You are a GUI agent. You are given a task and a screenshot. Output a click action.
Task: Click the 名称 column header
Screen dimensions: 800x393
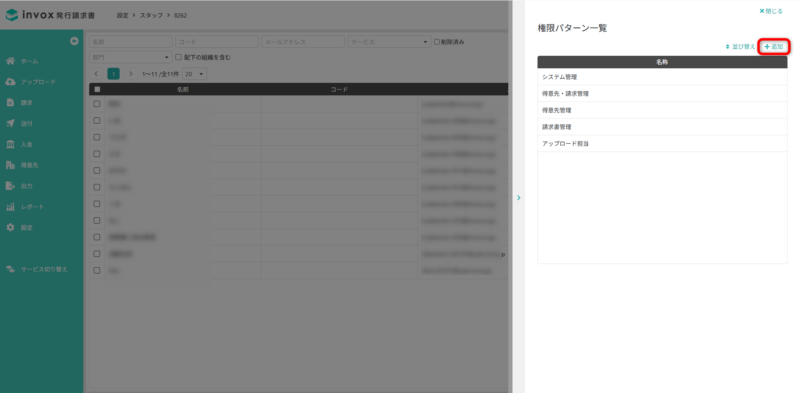click(662, 62)
